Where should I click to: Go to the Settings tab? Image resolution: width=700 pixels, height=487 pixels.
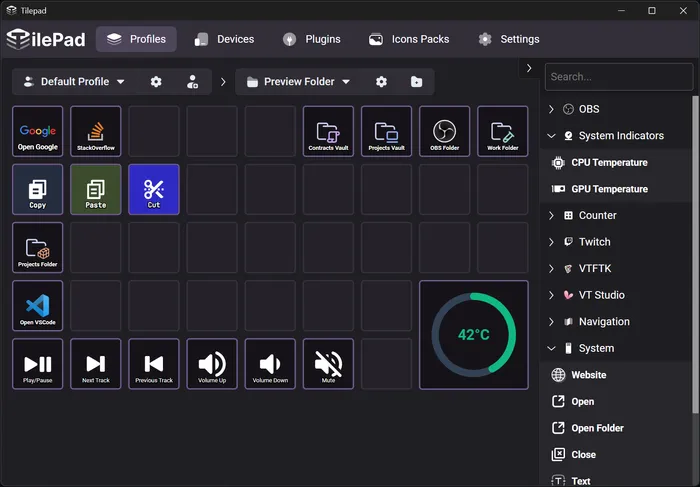[x=508, y=39]
